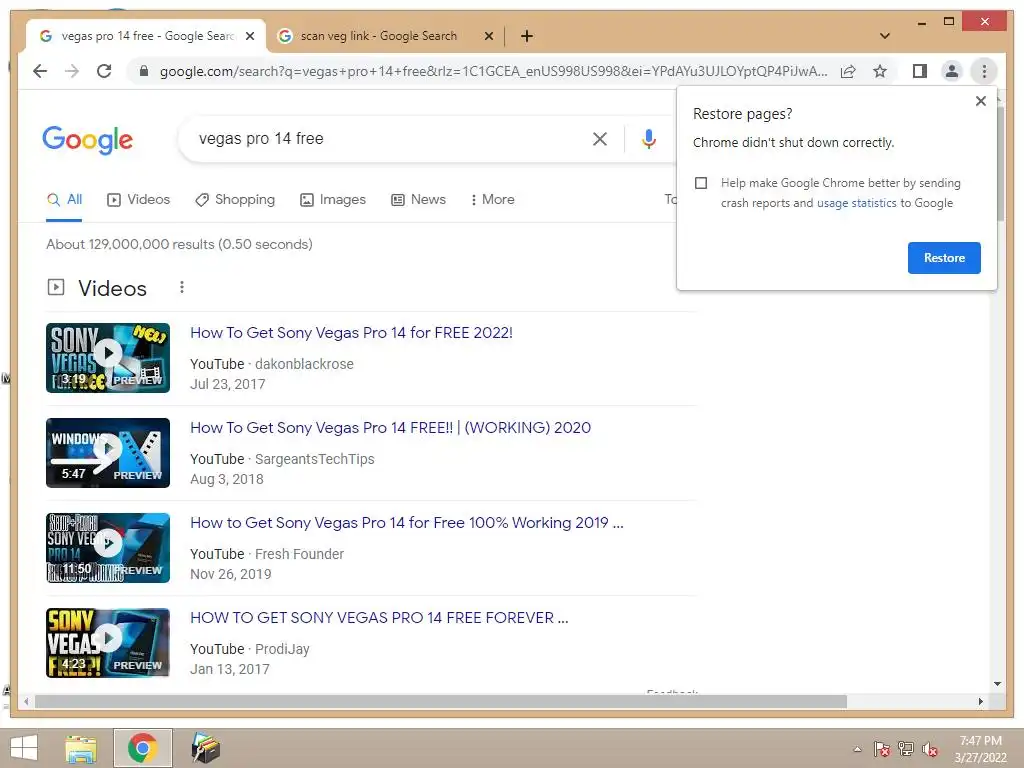Close the 'scan veg link' tab
The width and height of the screenshot is (1024, 768).
(488, 36)
